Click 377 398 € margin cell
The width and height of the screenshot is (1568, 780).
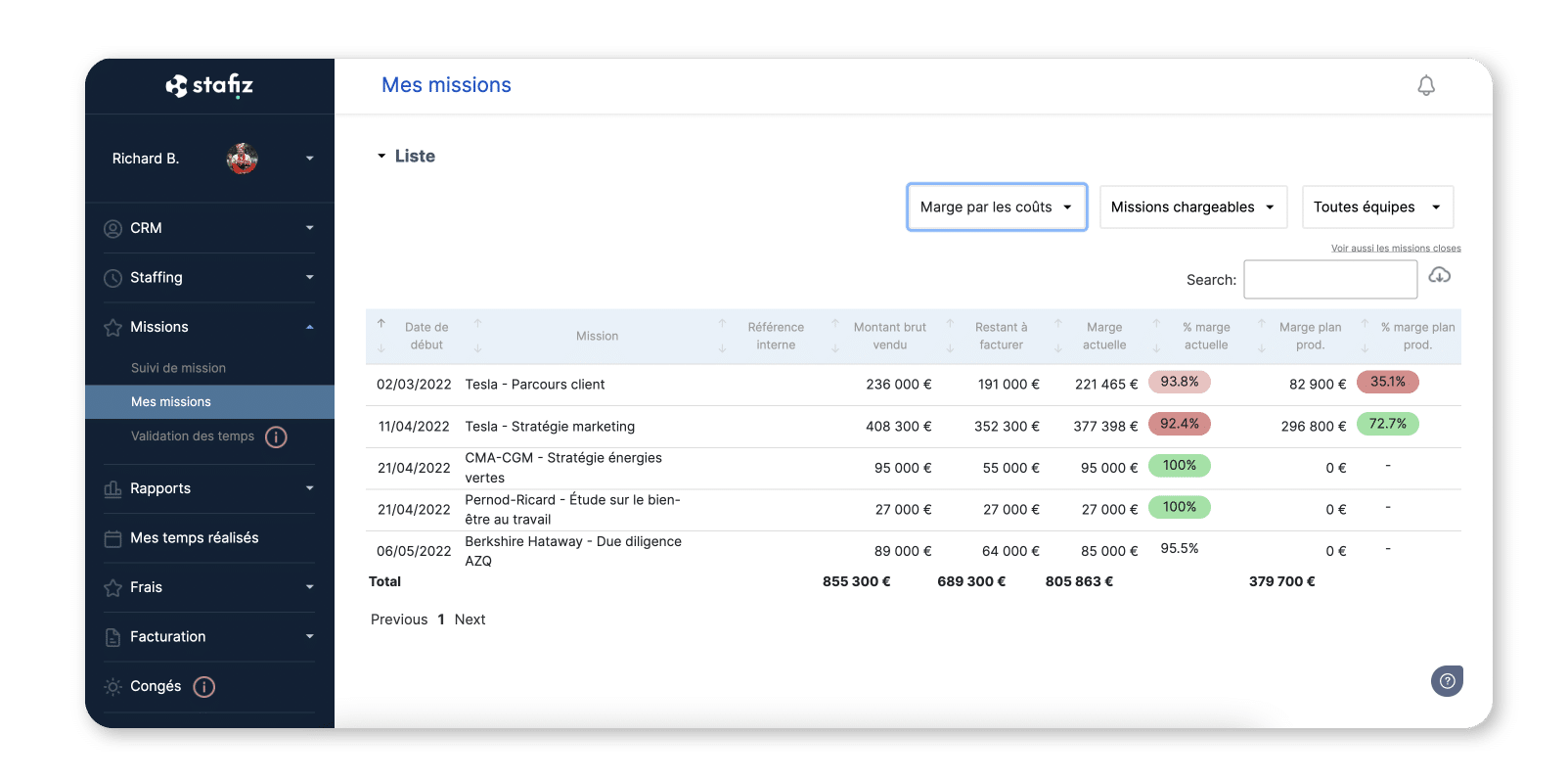pyautogui.click(x=1105, y=427)
